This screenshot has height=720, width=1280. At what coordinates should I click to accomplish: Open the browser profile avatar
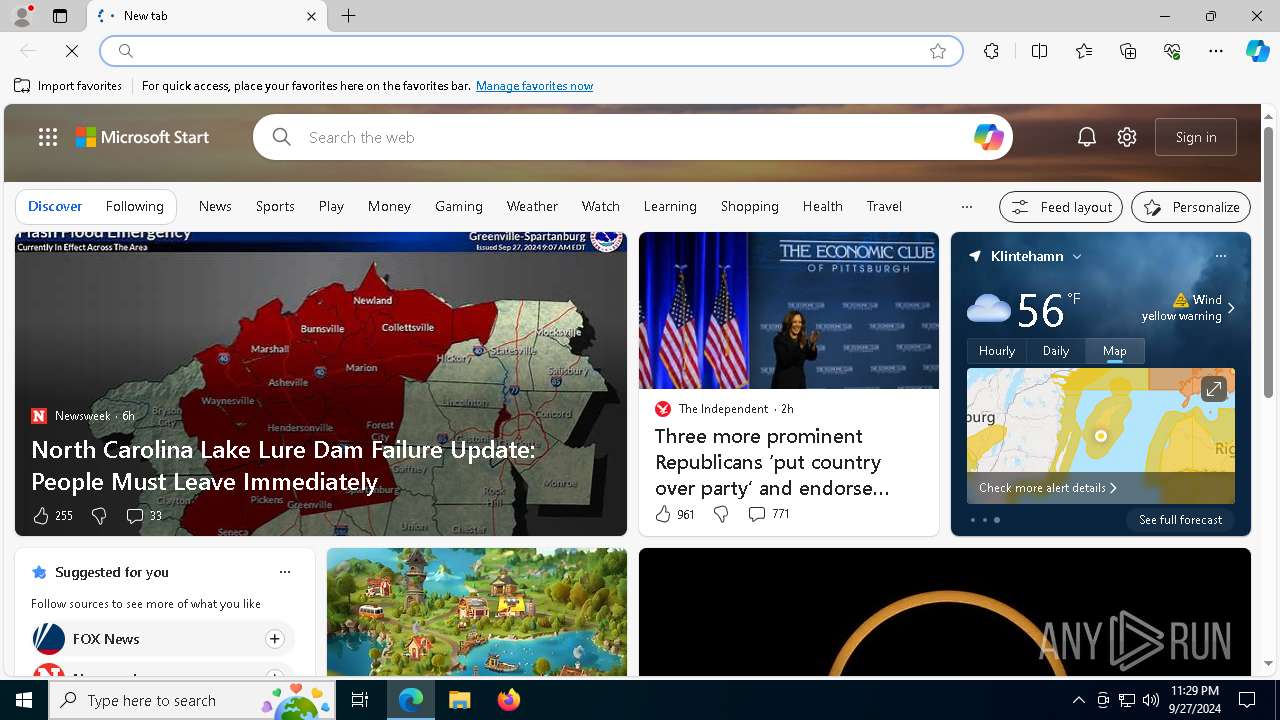pos(22,16)
